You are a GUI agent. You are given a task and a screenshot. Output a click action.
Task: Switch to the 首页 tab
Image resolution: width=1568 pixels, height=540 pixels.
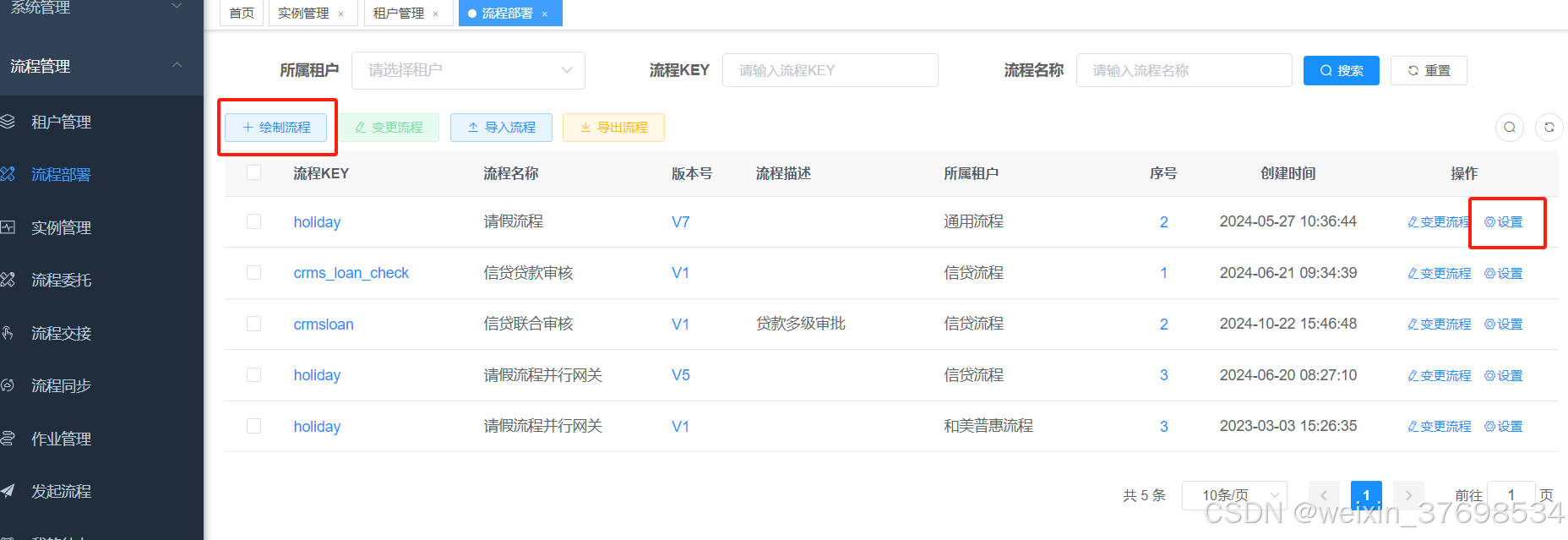tap(242, 14)
